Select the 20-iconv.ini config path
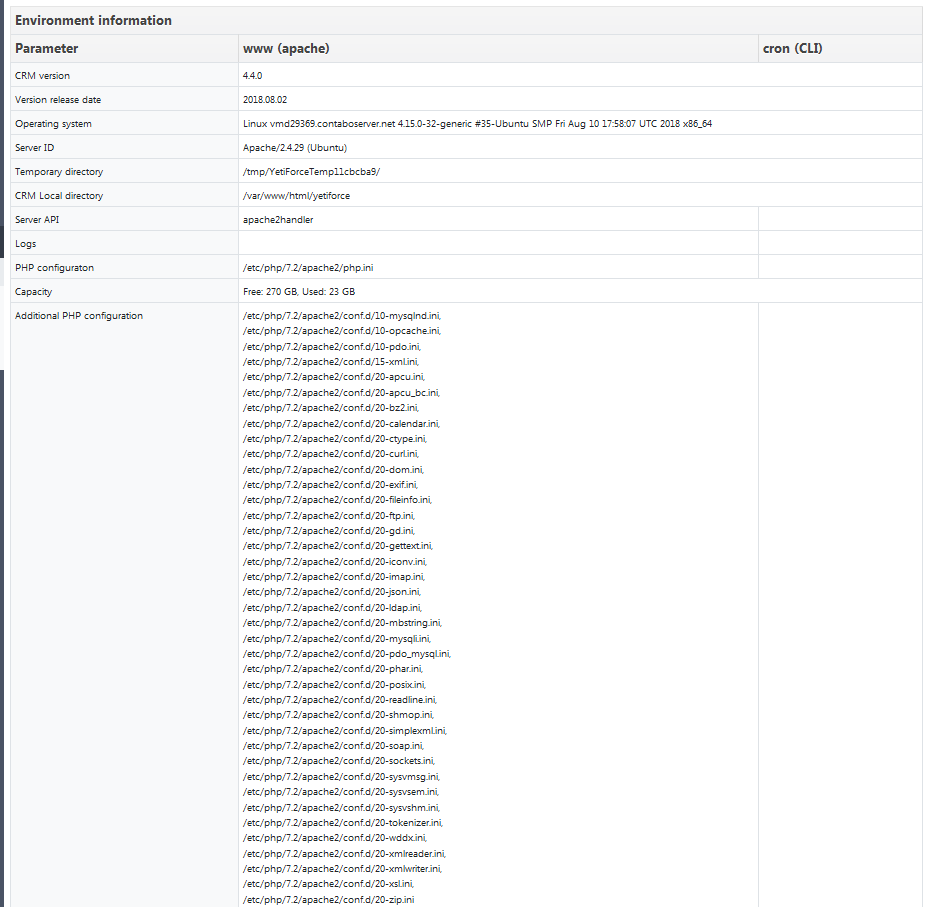 tap(335, 562)
